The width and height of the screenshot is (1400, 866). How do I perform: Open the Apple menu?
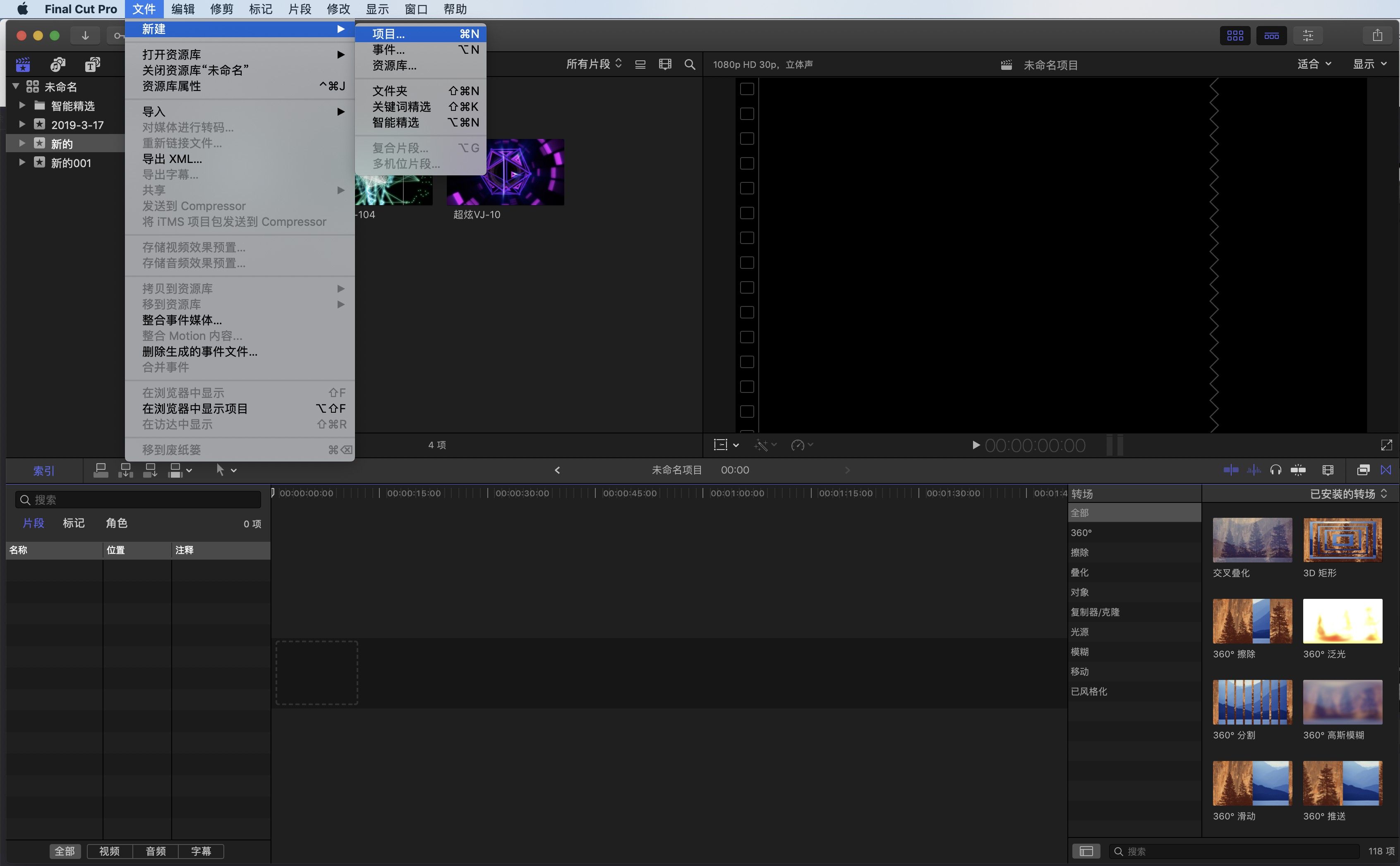pos(22,9)
